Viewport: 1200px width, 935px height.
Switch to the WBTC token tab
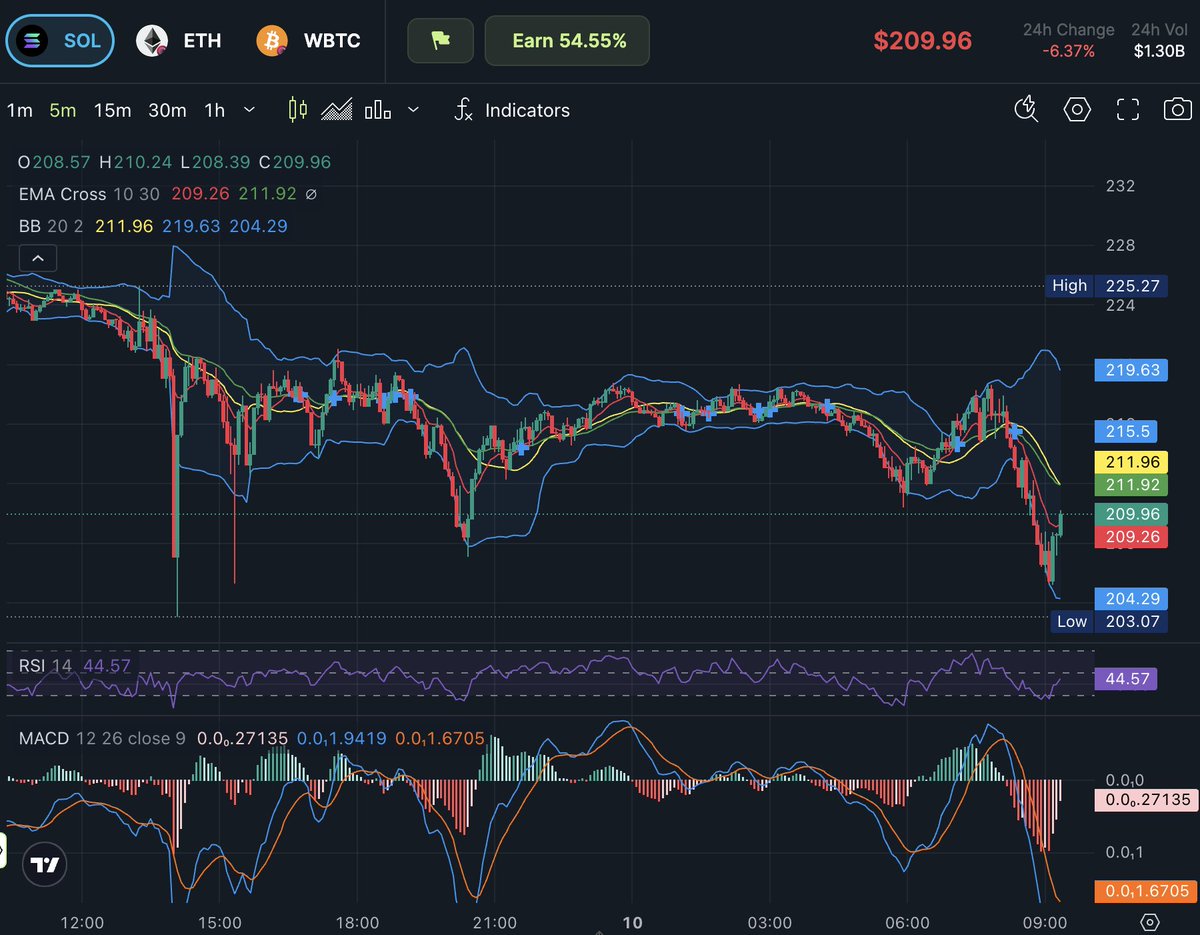(x=308, y=41)
